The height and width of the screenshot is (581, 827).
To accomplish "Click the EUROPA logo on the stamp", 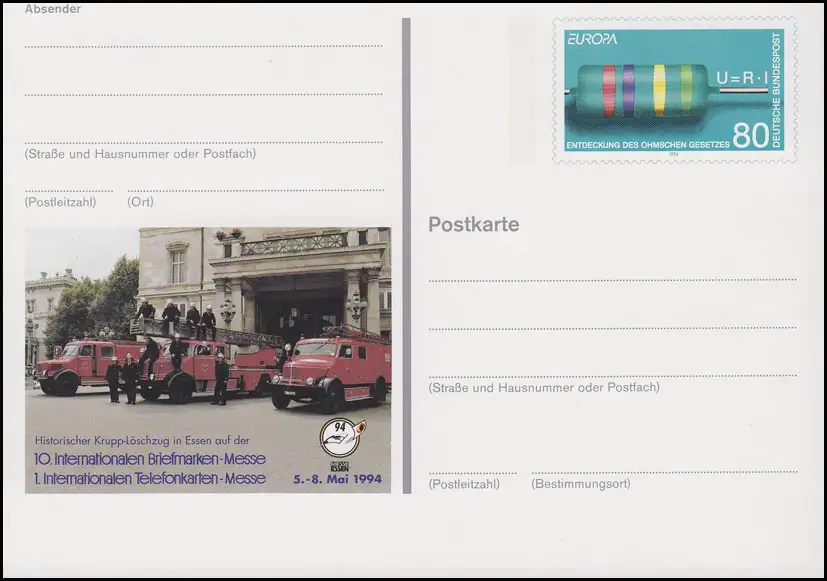I will pos(592,39).
